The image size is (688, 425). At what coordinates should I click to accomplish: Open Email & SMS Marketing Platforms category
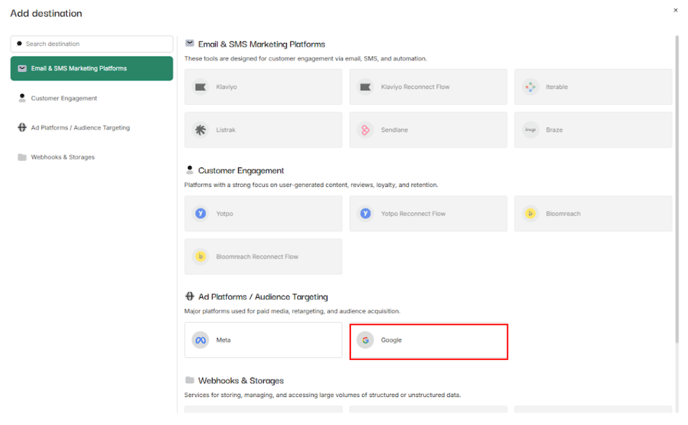pos(91,68)
